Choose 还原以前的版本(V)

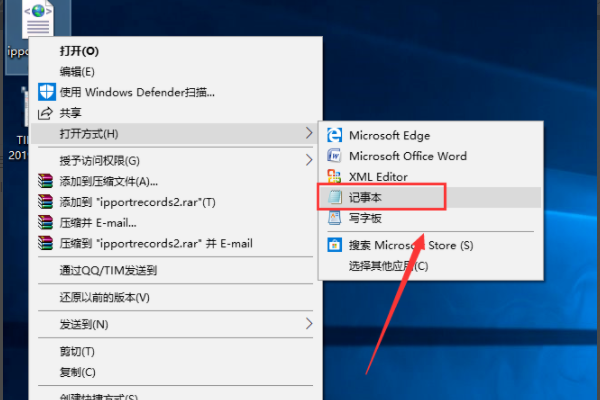coord(176,297)
